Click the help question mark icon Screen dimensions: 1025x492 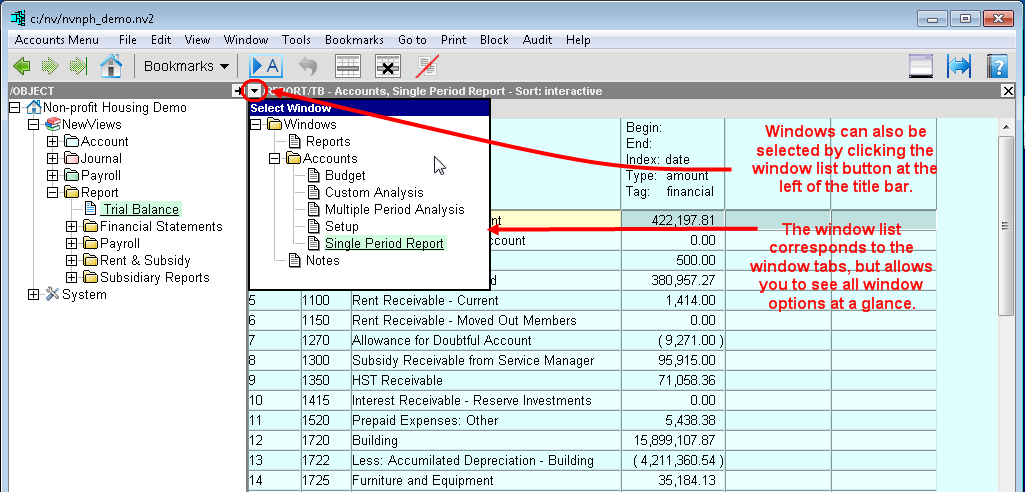(x=996, y=66)
